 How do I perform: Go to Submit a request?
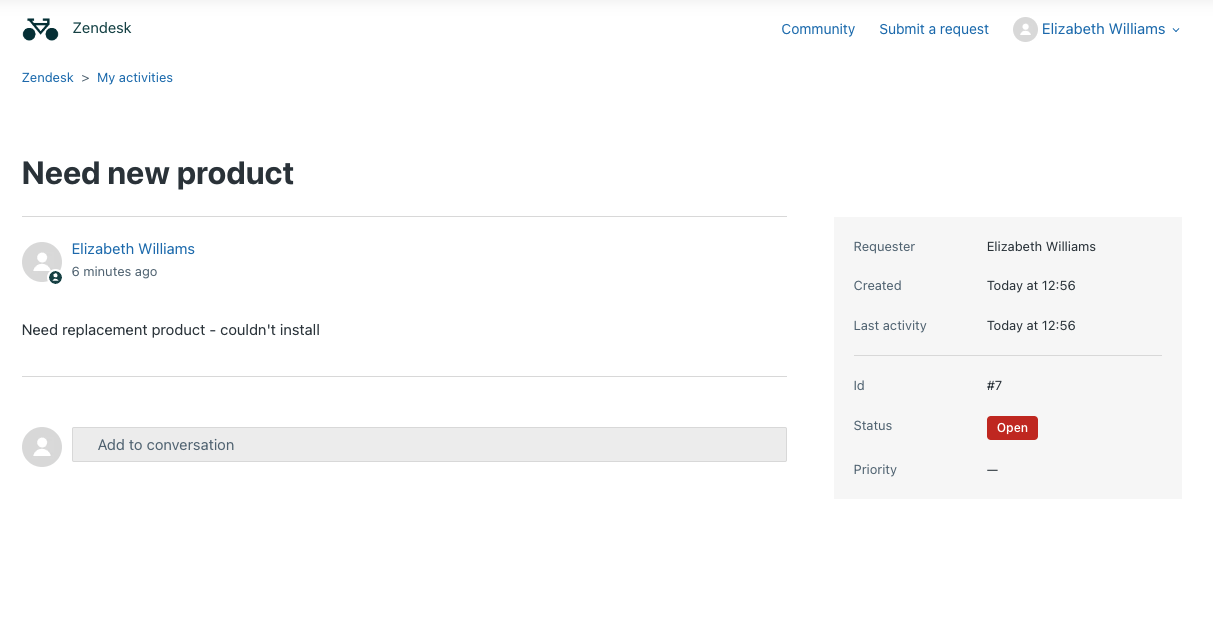click(933, 29)
